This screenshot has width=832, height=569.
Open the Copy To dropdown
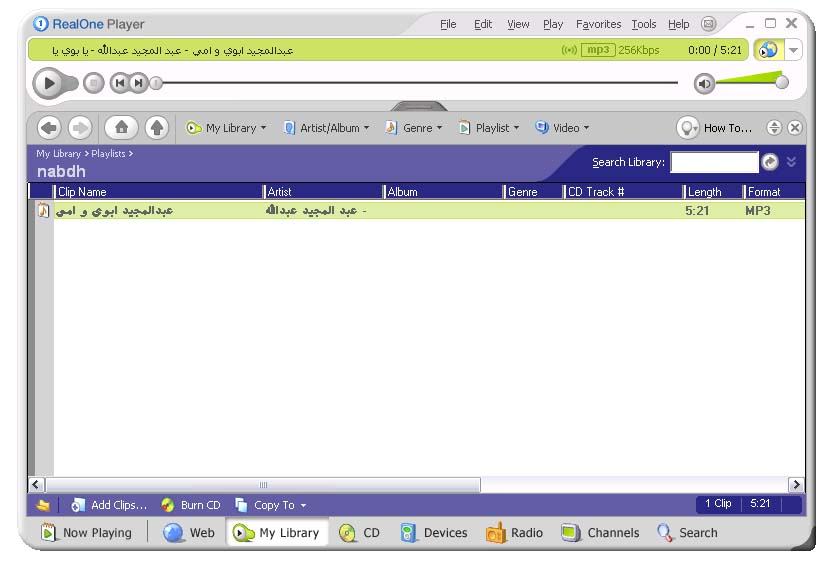(x=271, y=505)
